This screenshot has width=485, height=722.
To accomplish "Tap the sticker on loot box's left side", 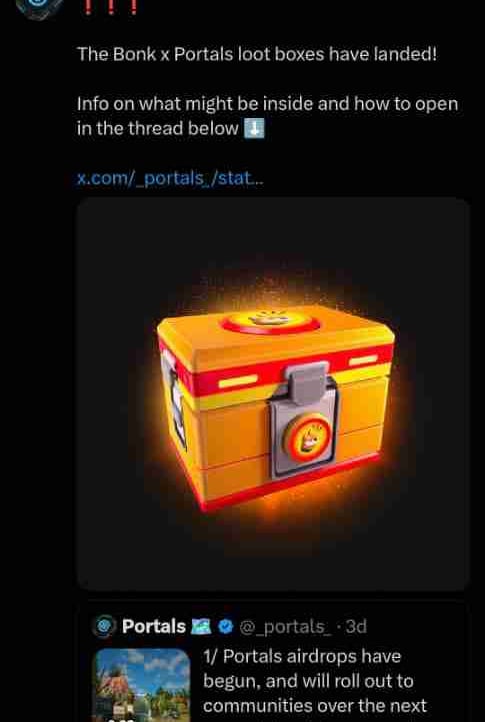I will (174, 402).
